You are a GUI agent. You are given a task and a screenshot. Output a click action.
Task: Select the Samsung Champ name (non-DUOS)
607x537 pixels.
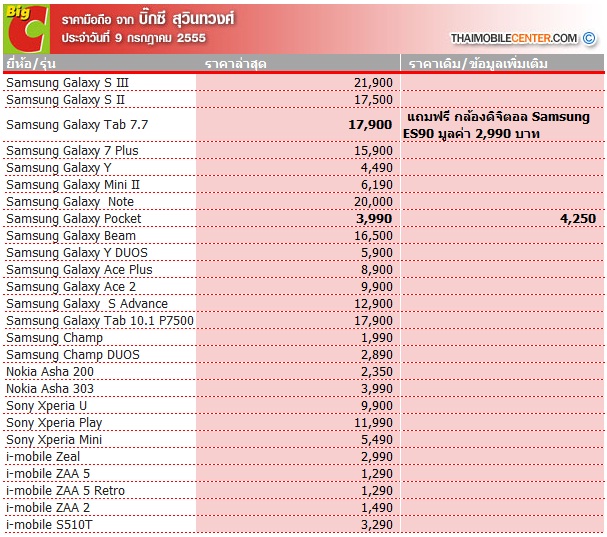pos(55,338)
